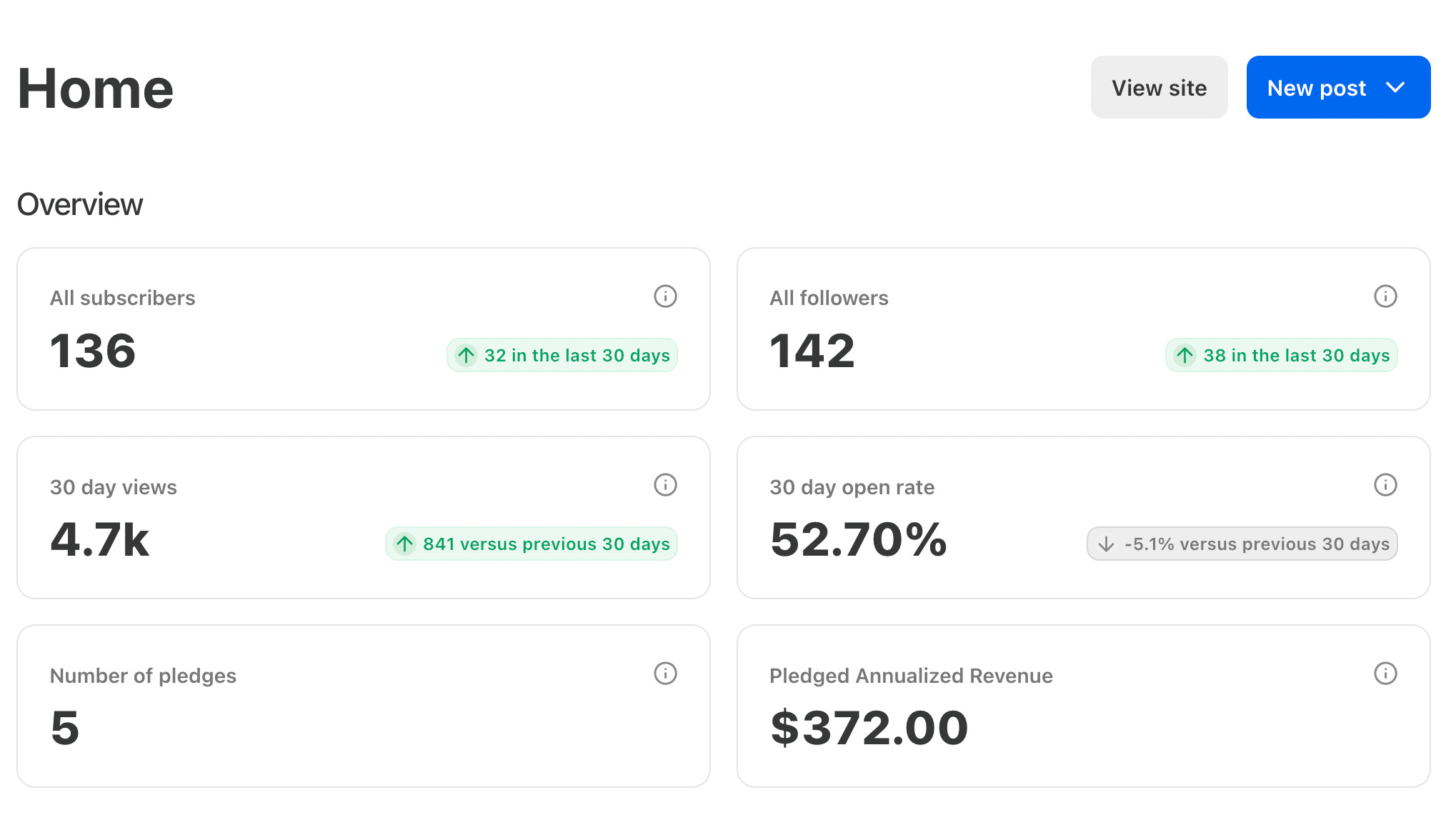Select the 142 followers count
Image resolution: width=1456 pixels, height=820 pixels.
(812, 351)
